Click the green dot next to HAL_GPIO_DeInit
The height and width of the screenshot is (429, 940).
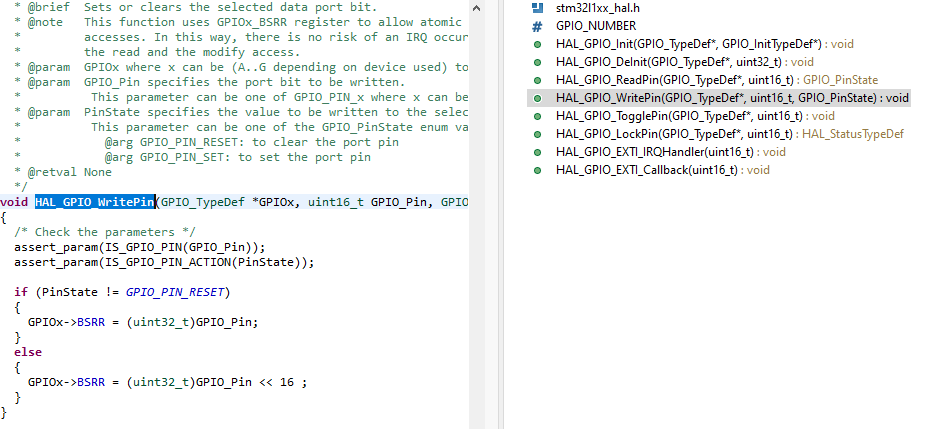(537, 62)
